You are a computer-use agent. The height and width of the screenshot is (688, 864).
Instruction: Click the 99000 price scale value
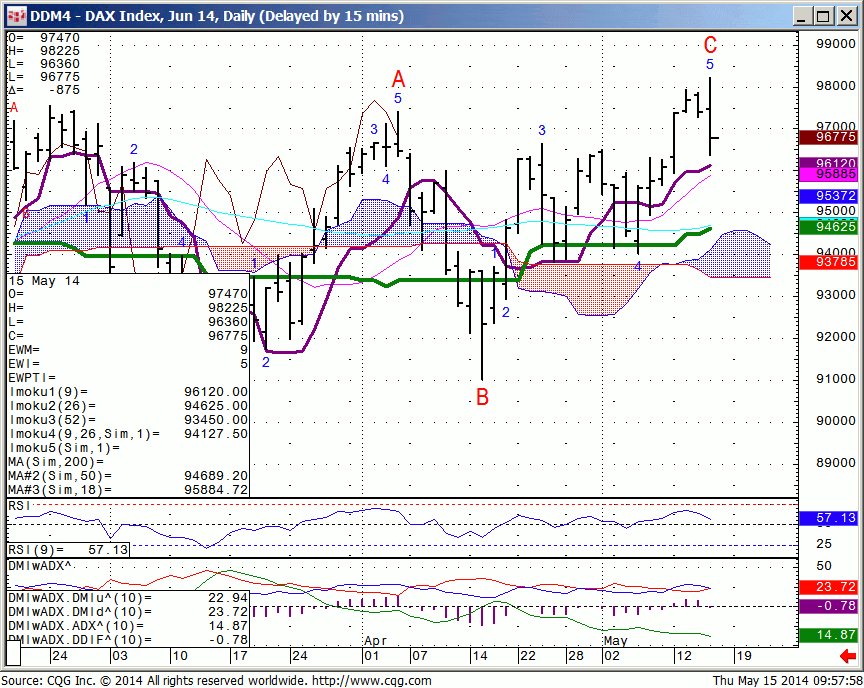click(x=835, y=44)
